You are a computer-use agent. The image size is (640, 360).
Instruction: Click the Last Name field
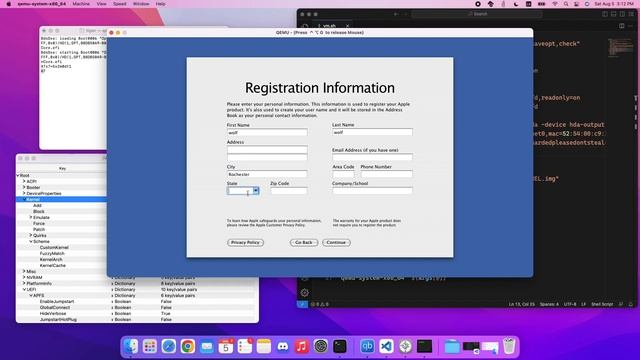click(372, 132)
